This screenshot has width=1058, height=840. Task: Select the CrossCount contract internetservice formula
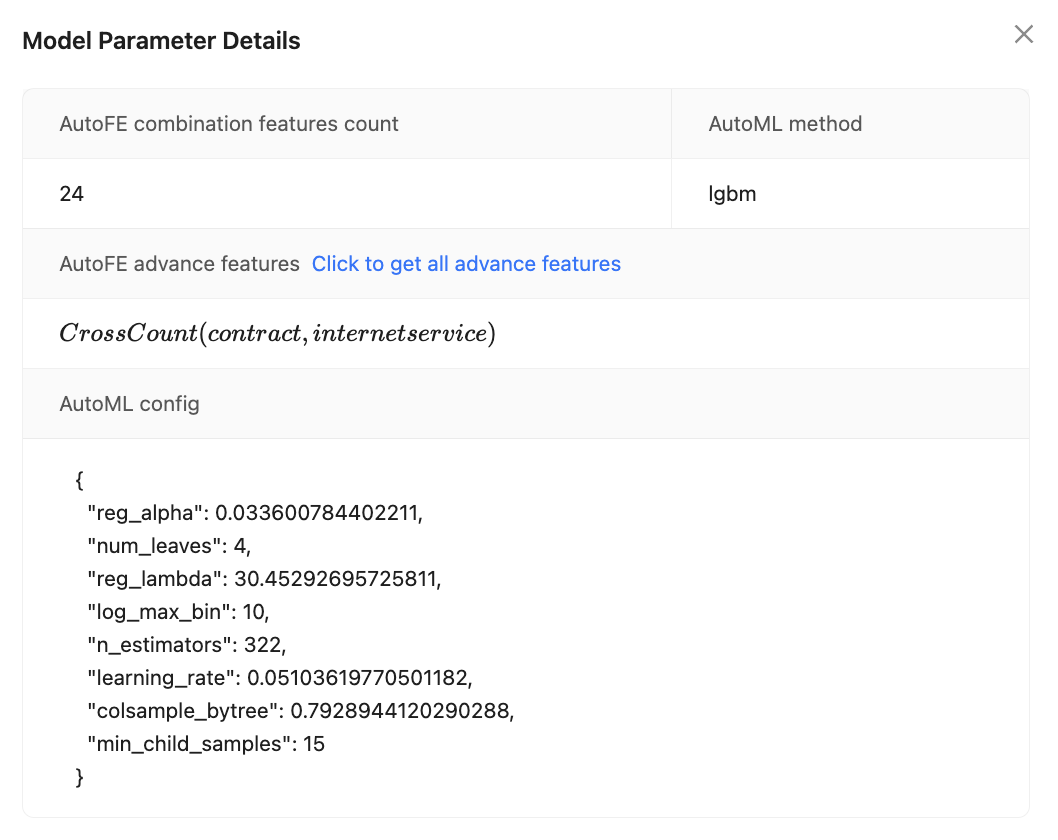(277, 333)
